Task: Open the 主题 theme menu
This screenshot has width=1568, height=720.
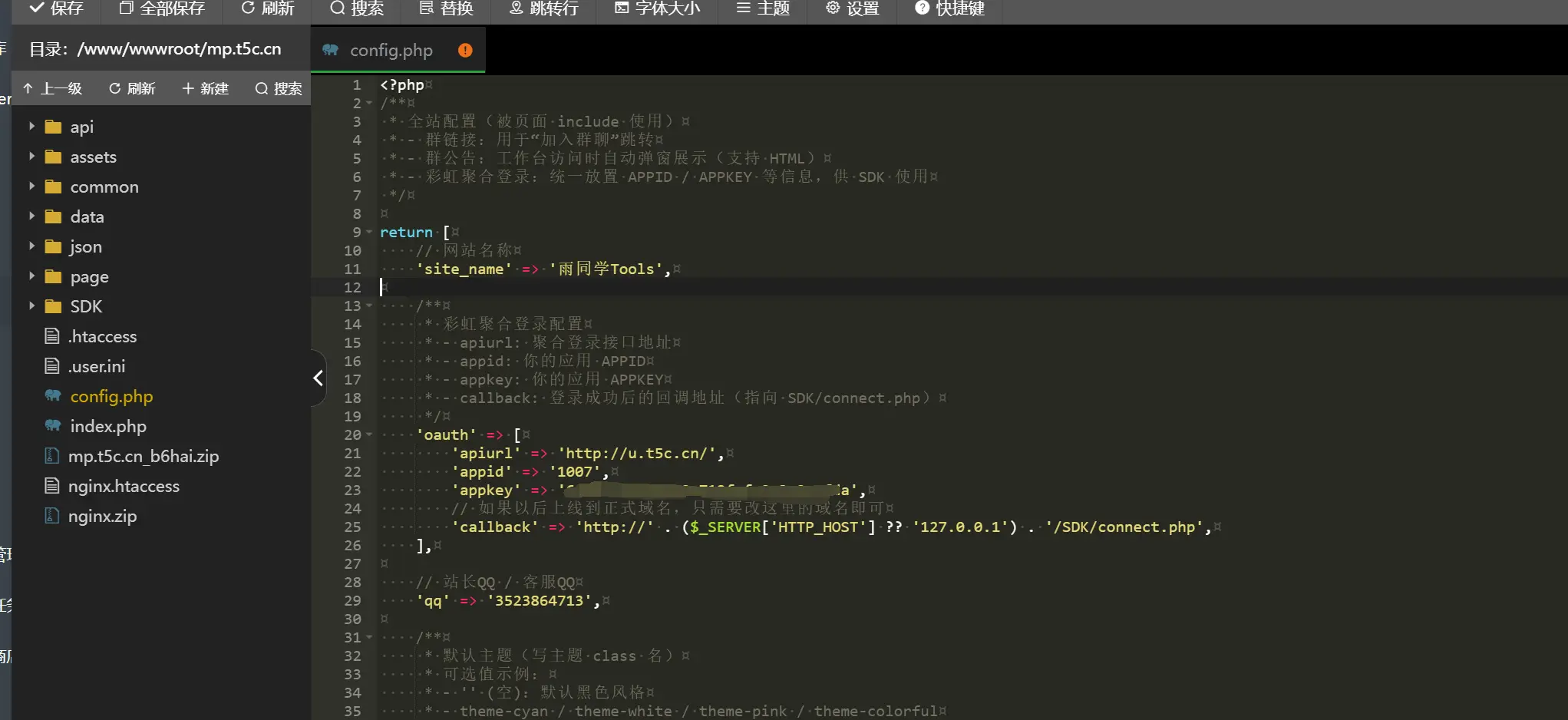Action: [x=763, y=8]
